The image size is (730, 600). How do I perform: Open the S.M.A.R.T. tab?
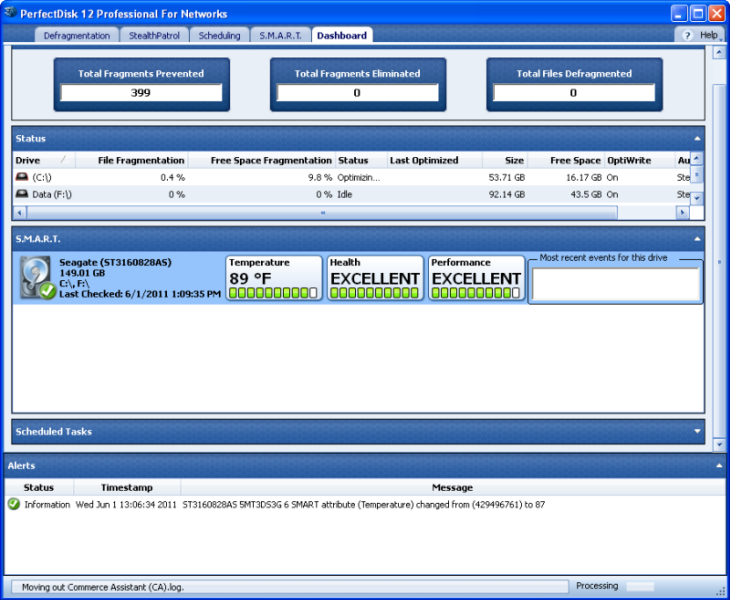point(280,35)
